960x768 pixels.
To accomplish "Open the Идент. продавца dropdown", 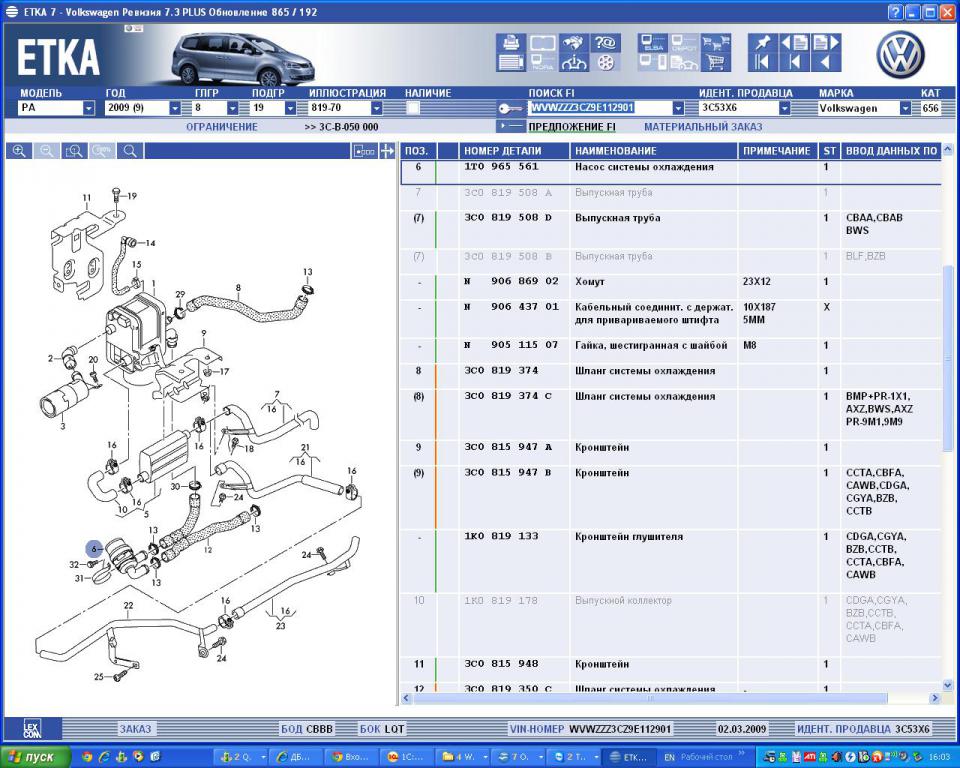I will 785,108.
